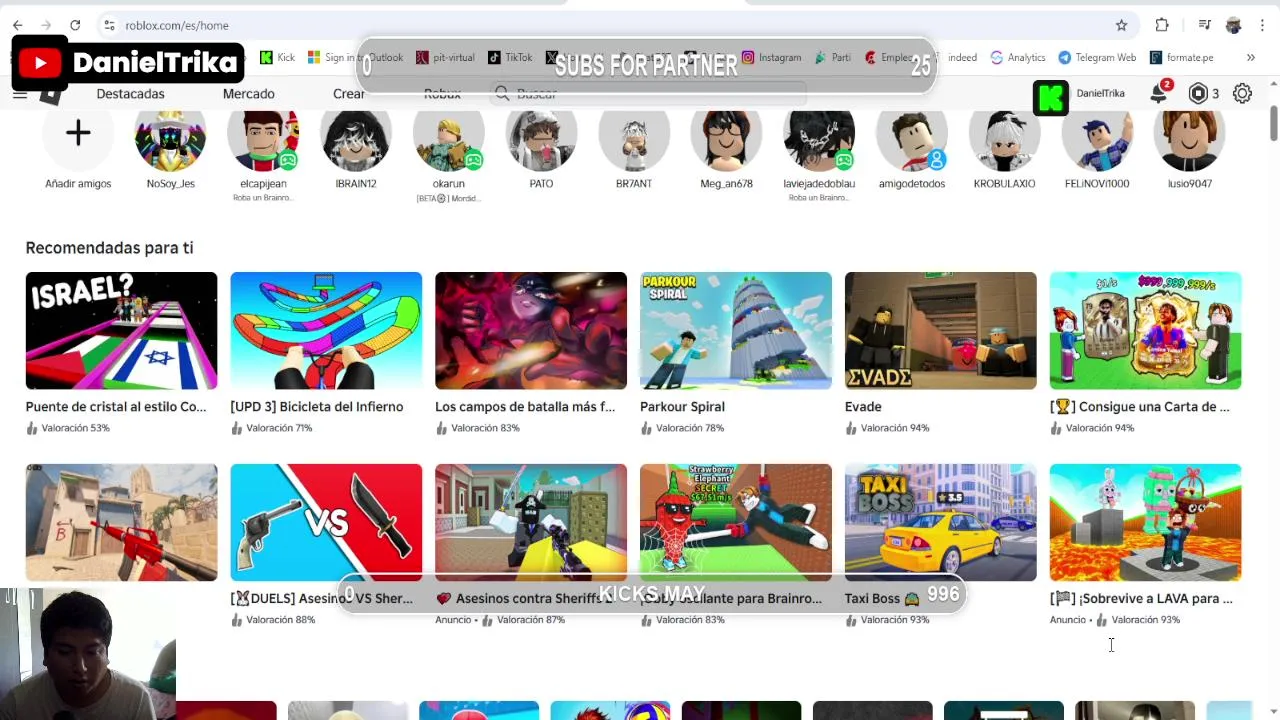Open the browser extensions puzzle icon

1162,25
